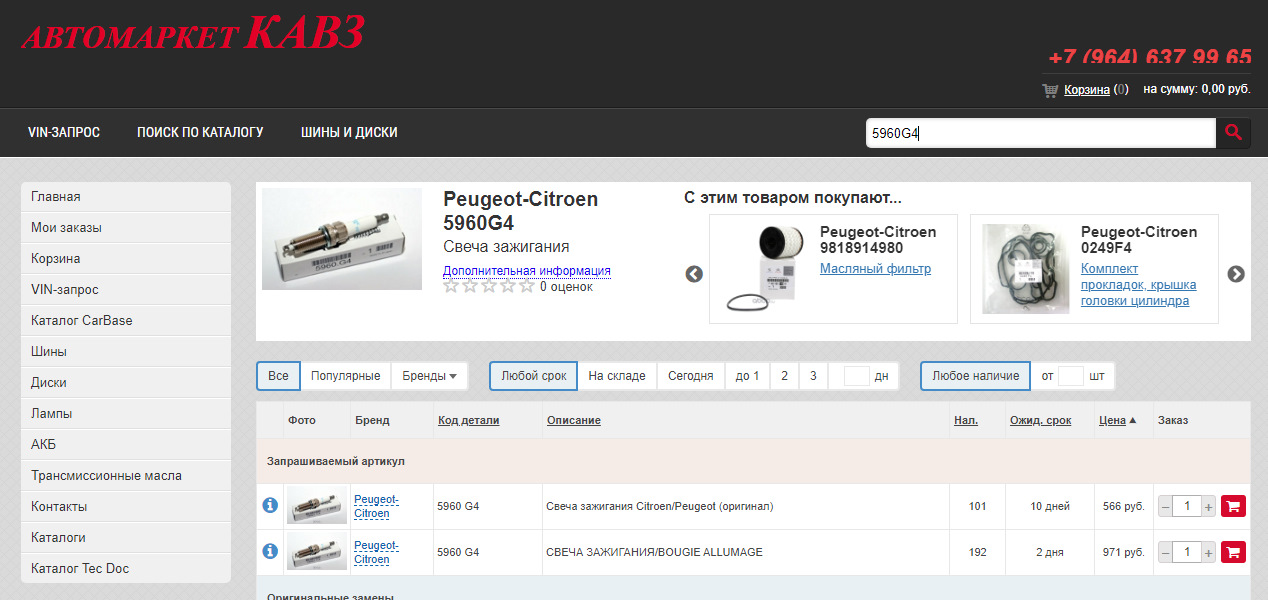1268x600 pixels.
Task: Open Главная in the sidebar
Action: click(126, 197)
